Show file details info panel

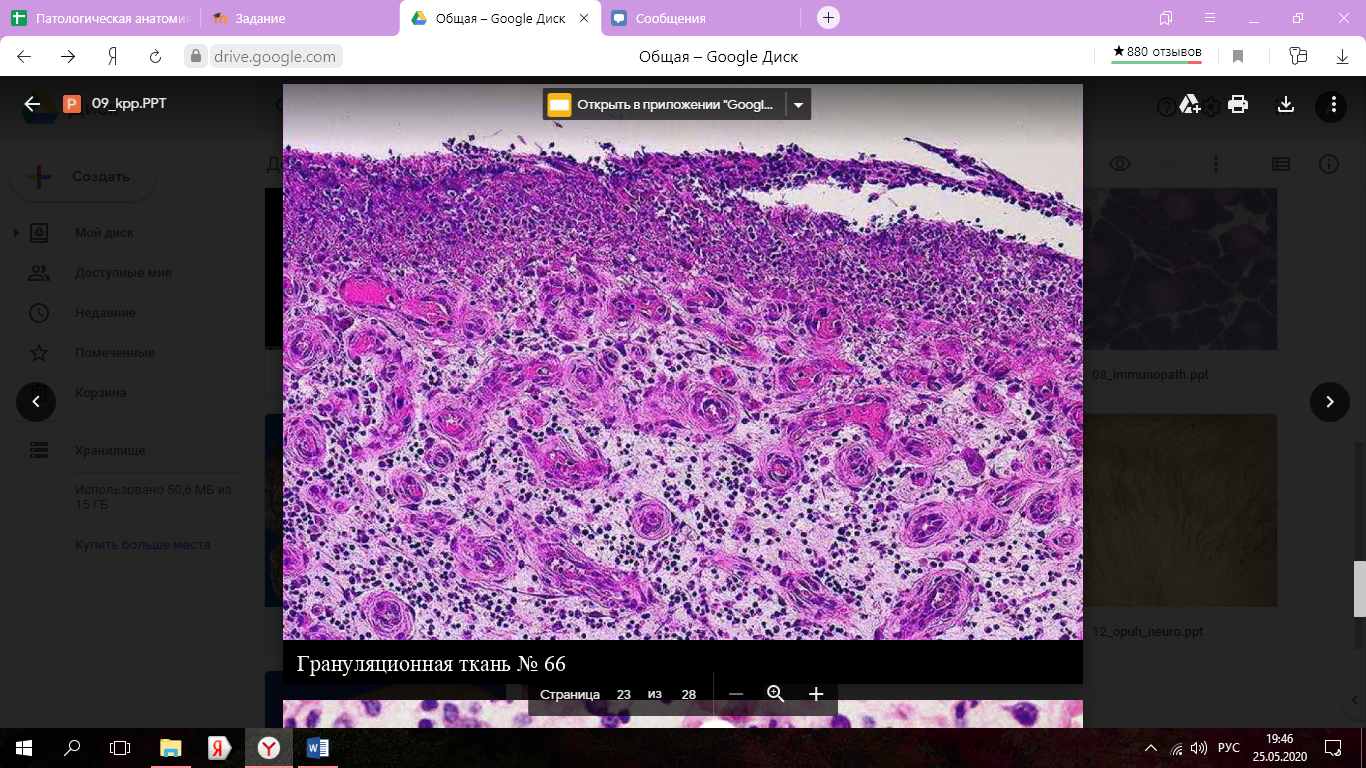coord(1329,164)
